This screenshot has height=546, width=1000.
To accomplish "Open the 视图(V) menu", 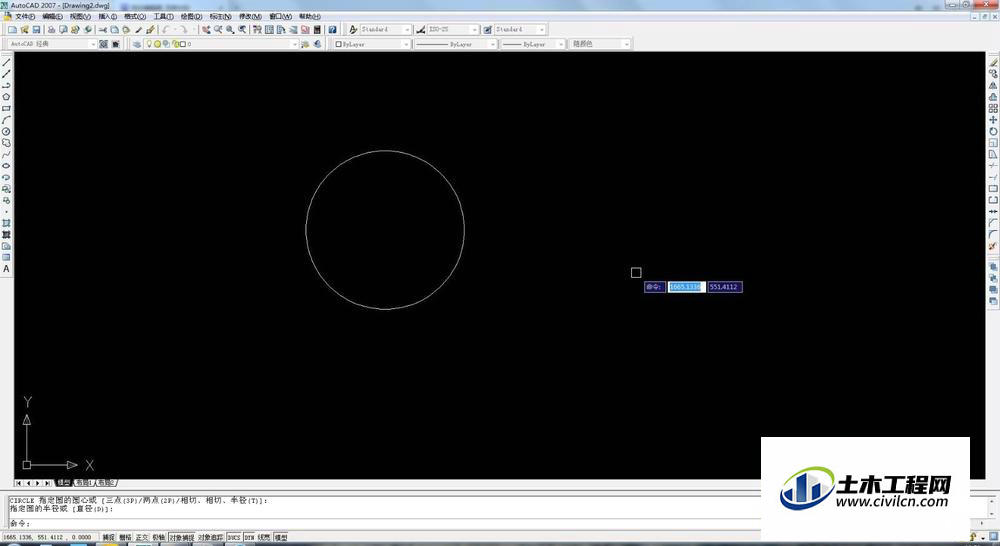I will [80, 17].
